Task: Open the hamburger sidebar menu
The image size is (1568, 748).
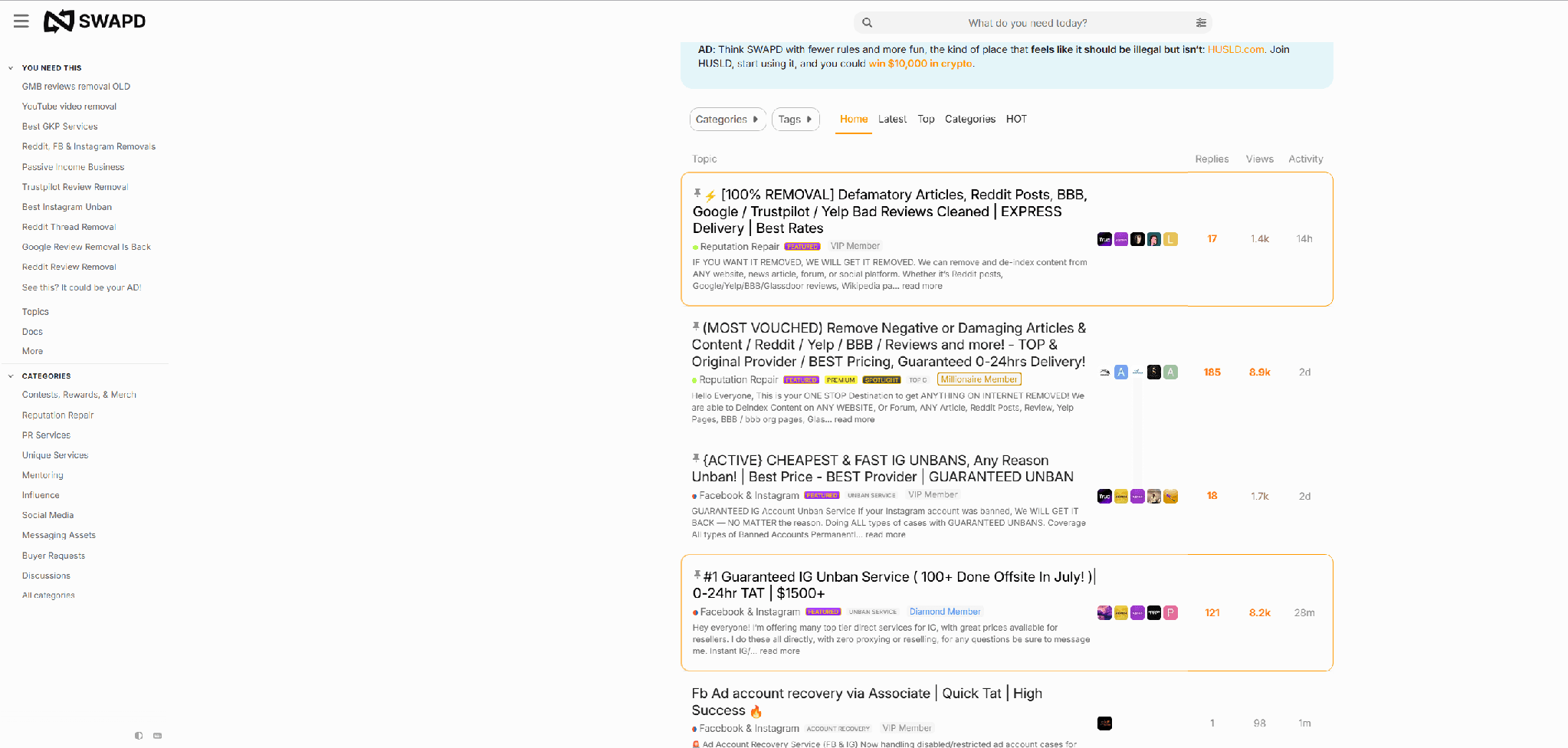Action: click(21, 21)
